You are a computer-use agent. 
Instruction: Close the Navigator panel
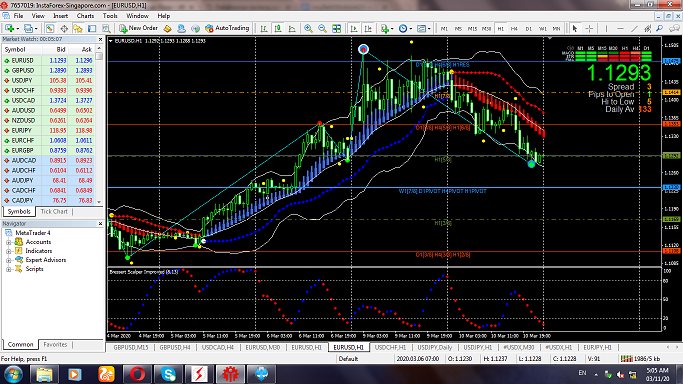(x=100, y=223)
